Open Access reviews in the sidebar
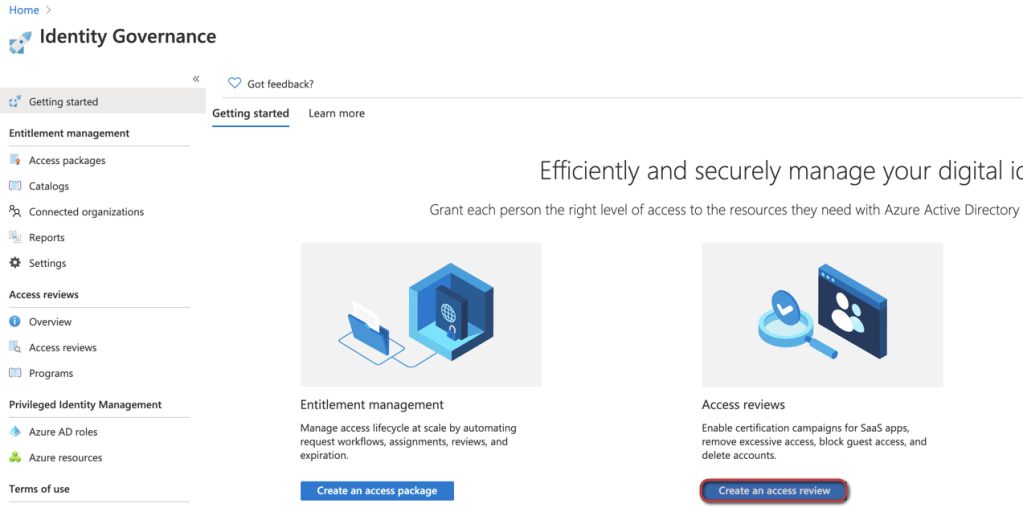 [62, 348]
